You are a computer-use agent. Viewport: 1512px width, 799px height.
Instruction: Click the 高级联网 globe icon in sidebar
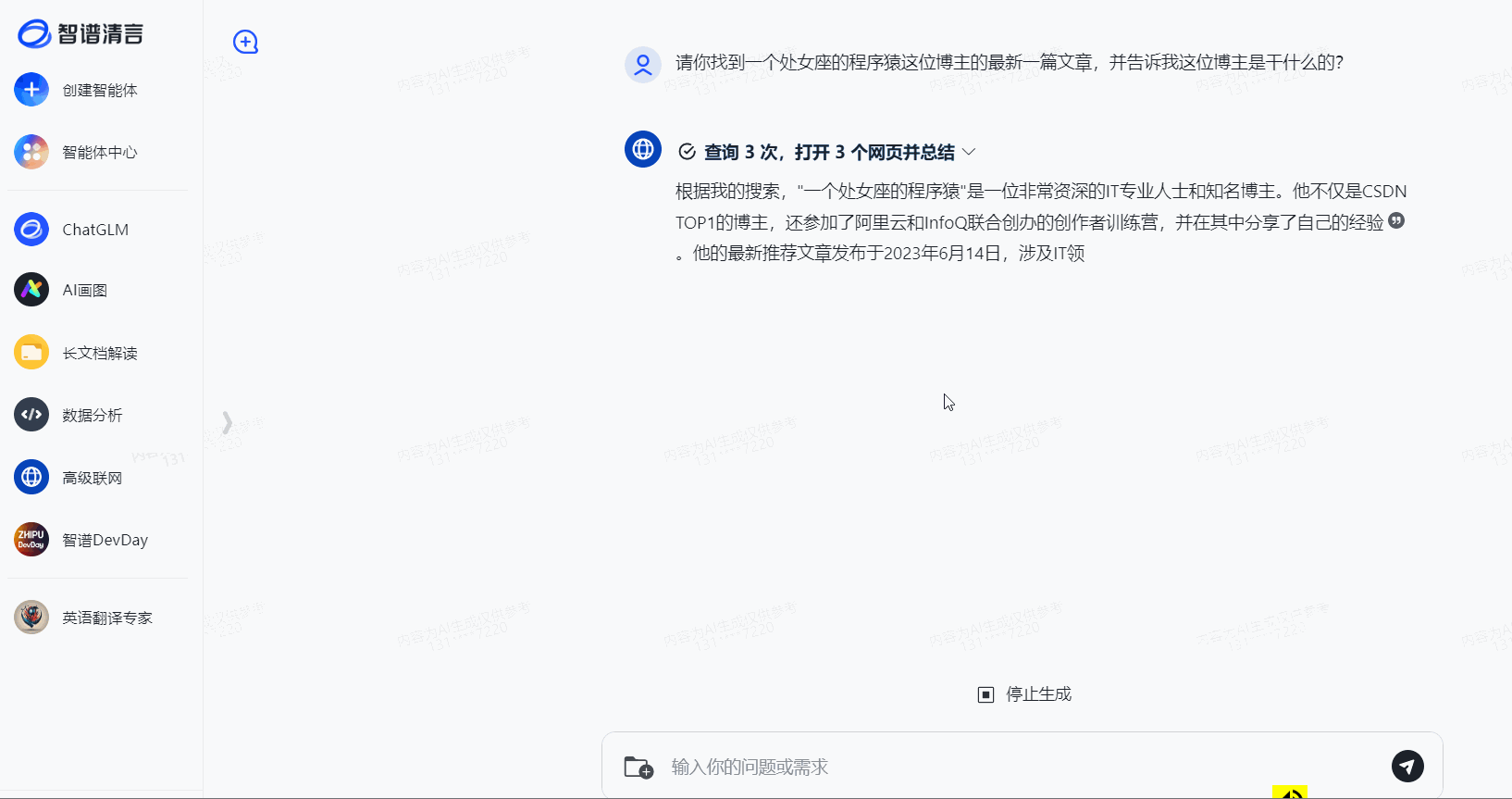click(31, 478)
